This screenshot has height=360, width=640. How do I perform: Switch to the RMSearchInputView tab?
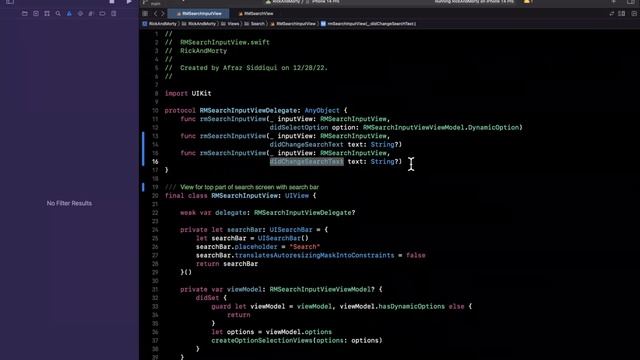pyautogui.click(x=198, y=13)
